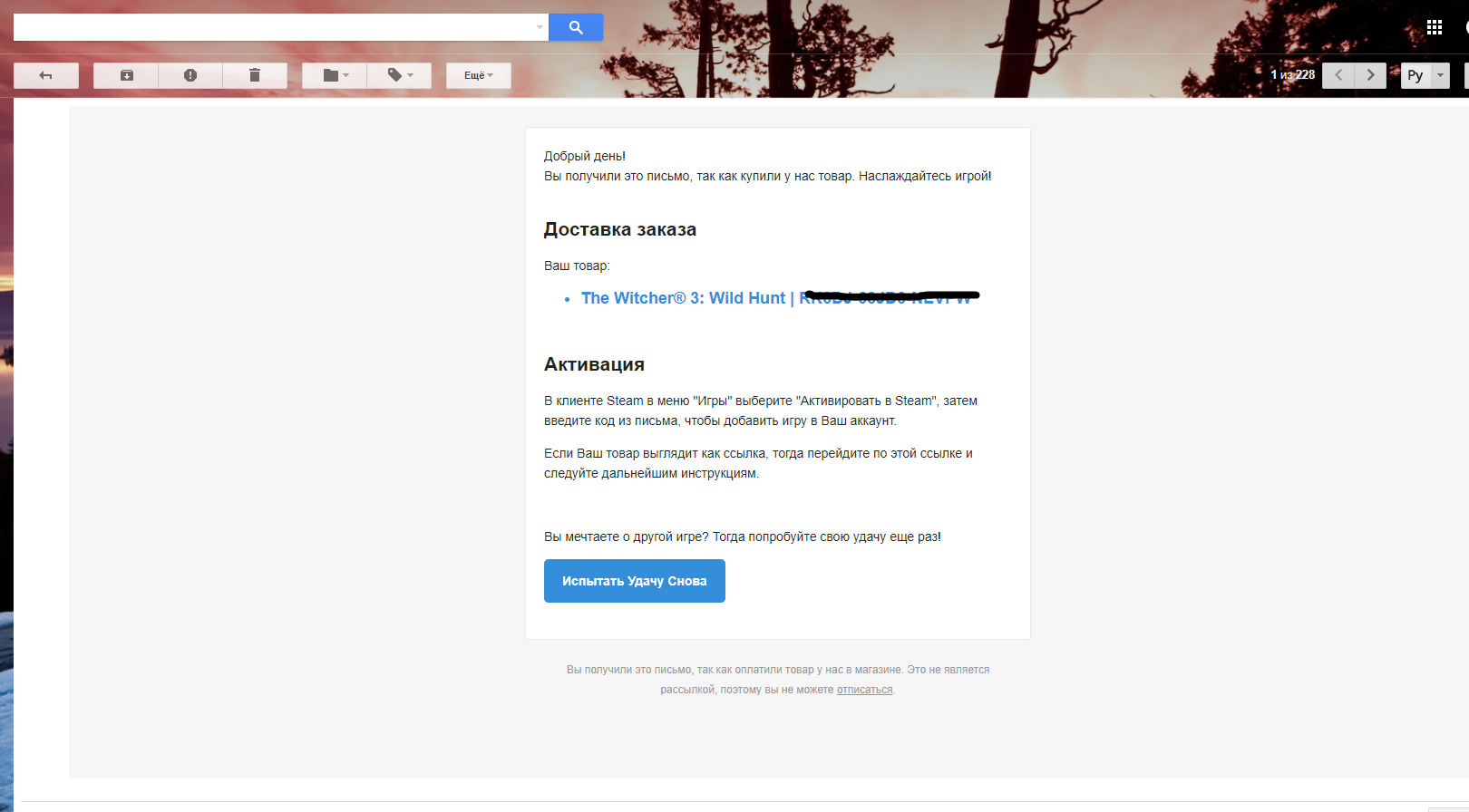Open the Labels tag dropdown
This screenshot has width=1469, height=812.
pyautogui.click(x=399, y=75)
